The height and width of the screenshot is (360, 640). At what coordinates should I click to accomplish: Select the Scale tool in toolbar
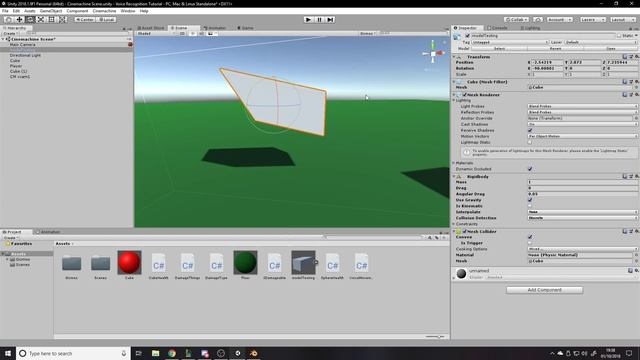click(x=41, y=19)
